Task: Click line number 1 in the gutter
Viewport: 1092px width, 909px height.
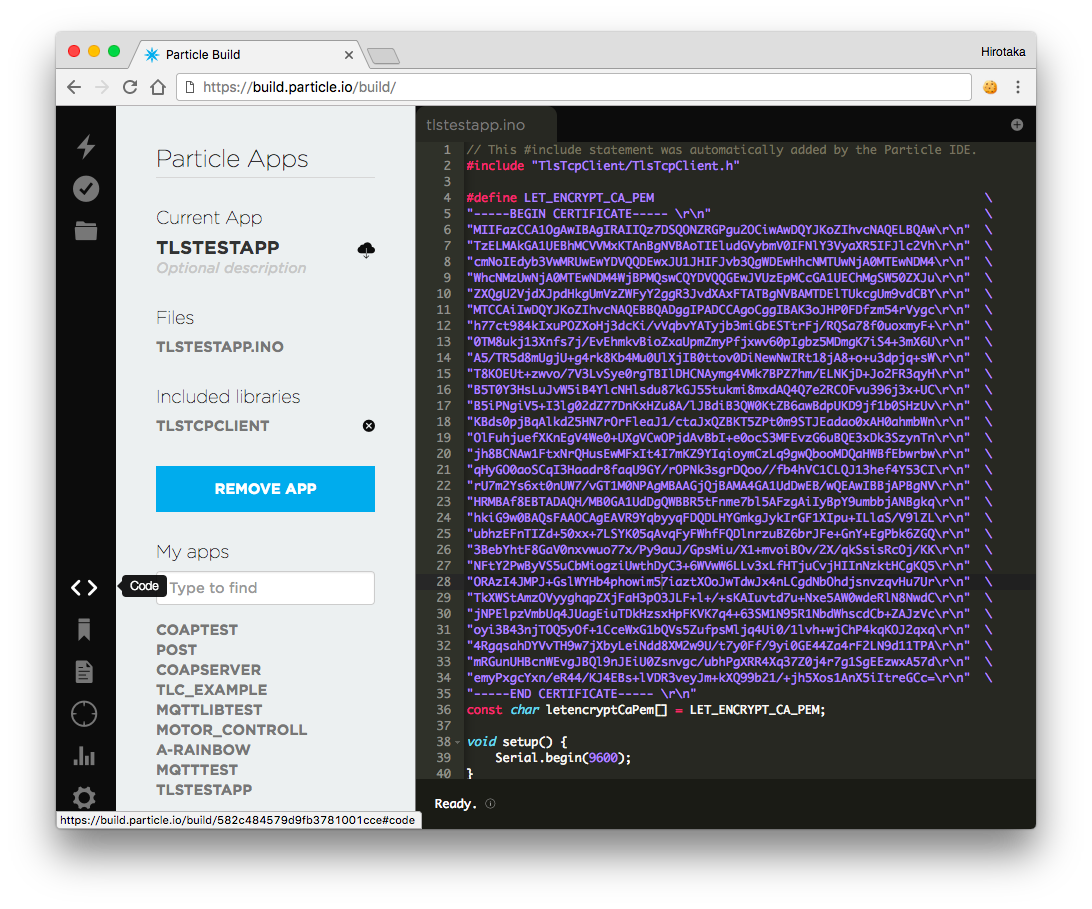Action: coord(447,150)
